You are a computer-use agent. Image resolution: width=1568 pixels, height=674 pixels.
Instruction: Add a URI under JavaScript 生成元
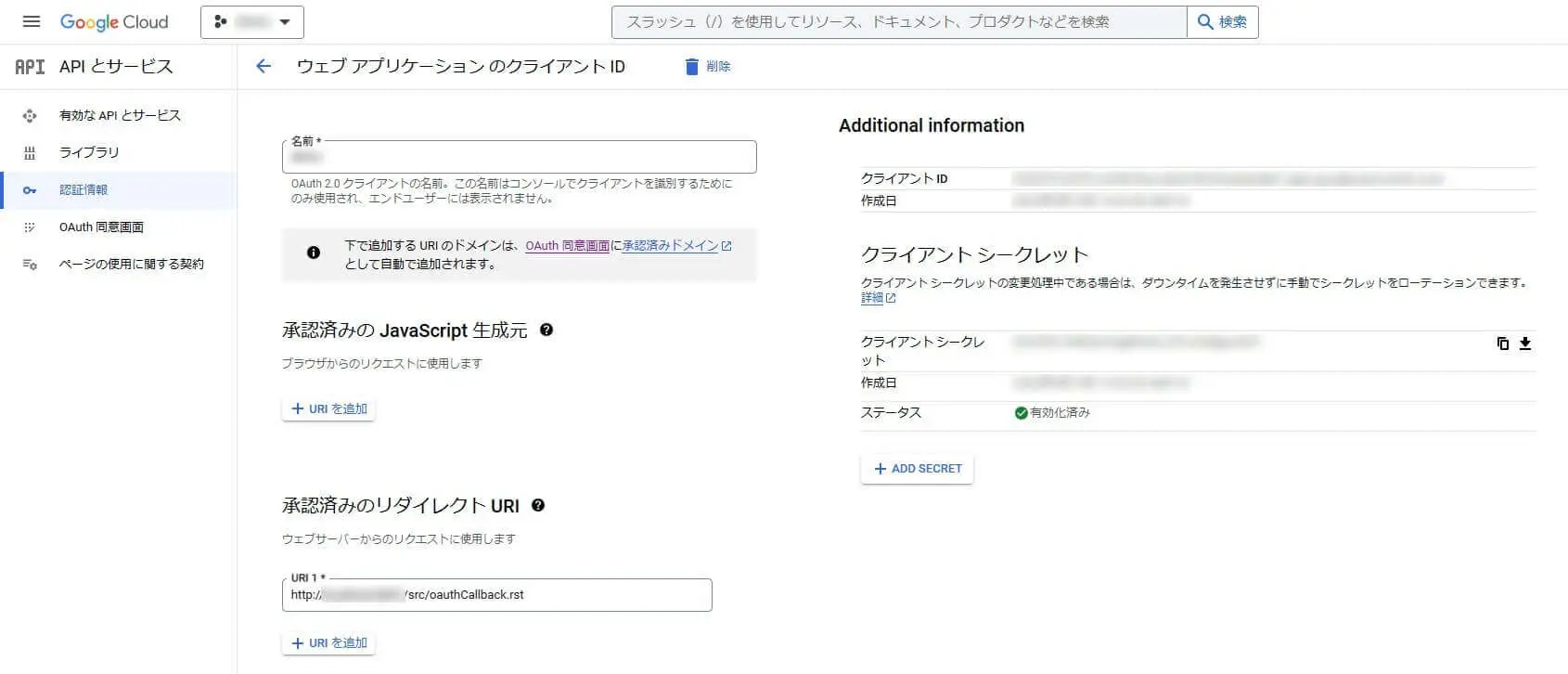[x=328, y=408]
